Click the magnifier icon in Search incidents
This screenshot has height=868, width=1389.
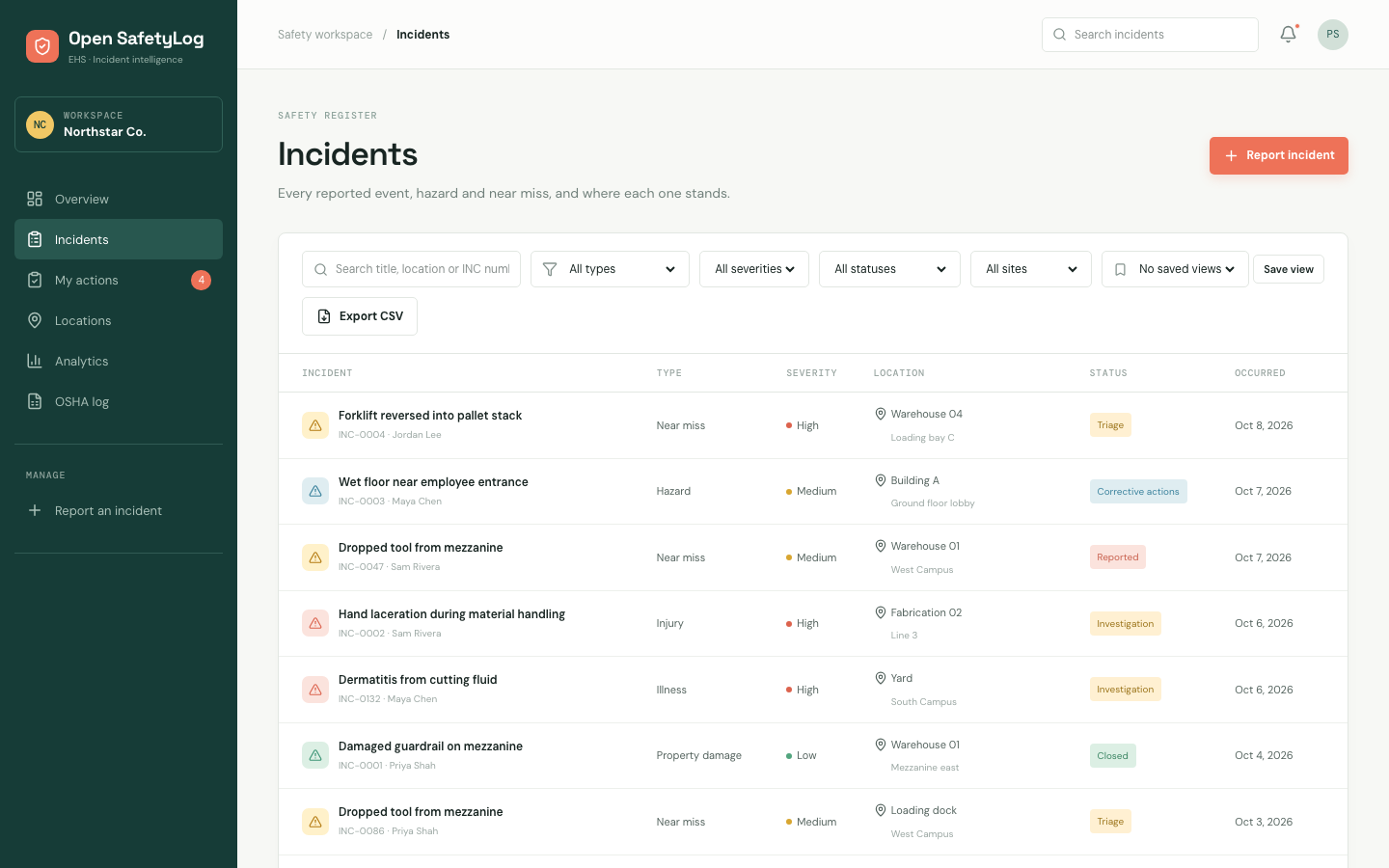pos(1059,35)
